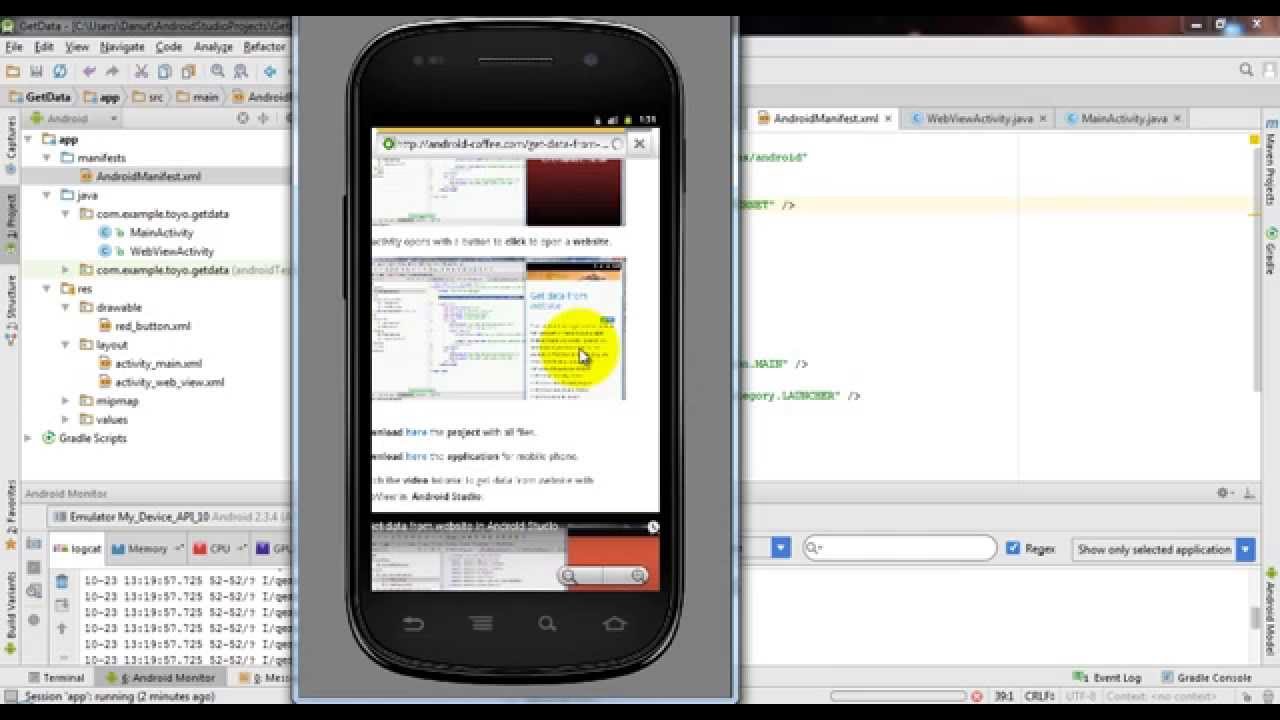Image resolution: width=1280 pixels, height=720 pixels.
Task: Click the first 'here' link for project download
Action: (416, 432)
